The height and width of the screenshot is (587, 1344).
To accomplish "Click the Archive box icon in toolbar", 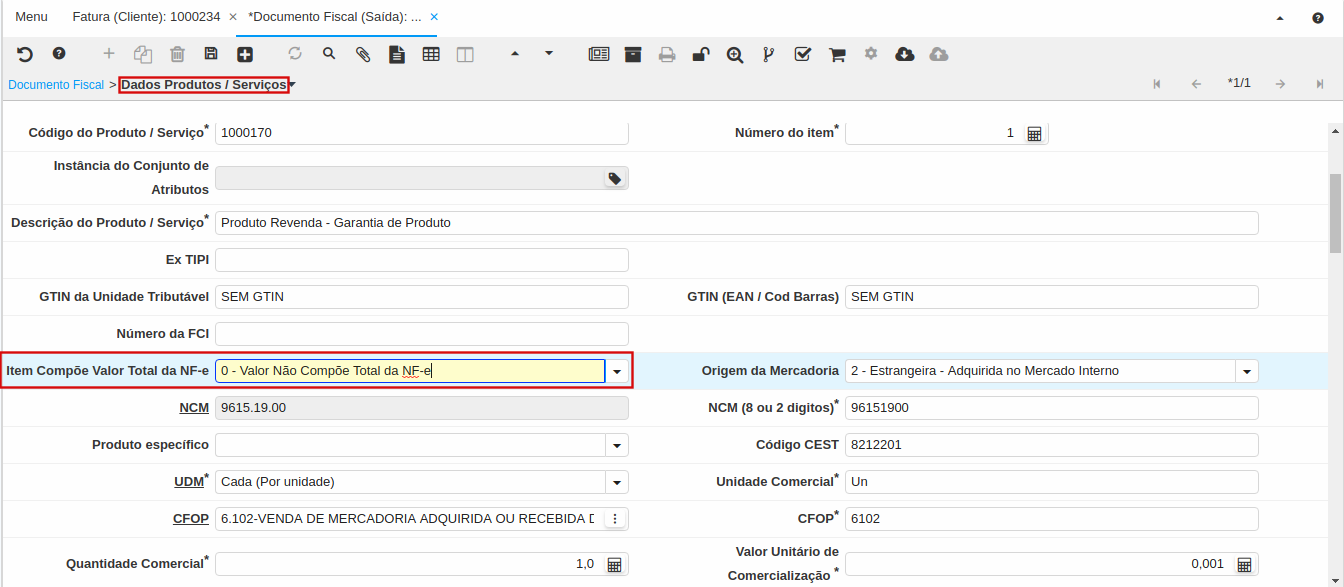I will click(633, 55).
